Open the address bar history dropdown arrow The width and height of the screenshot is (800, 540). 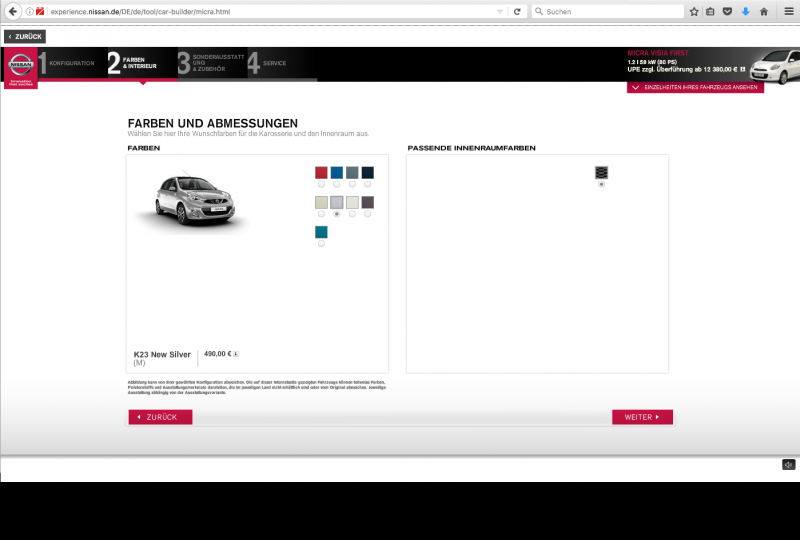point(499,11)
